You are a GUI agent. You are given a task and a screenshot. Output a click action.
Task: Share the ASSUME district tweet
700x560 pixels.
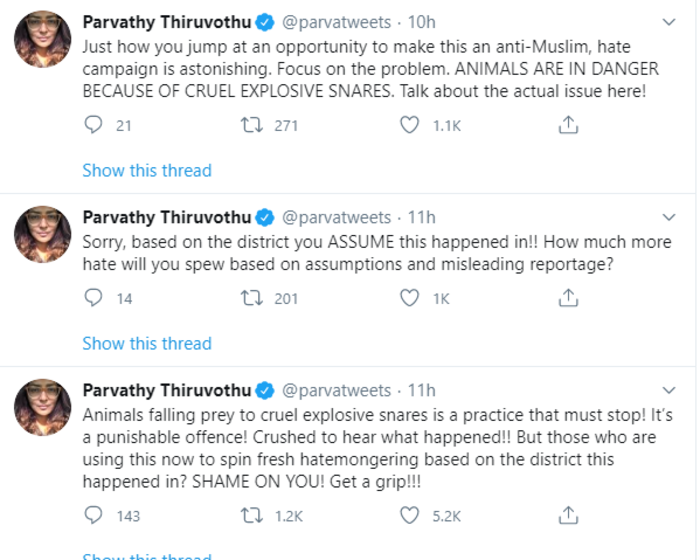click(x=568, y=298)
